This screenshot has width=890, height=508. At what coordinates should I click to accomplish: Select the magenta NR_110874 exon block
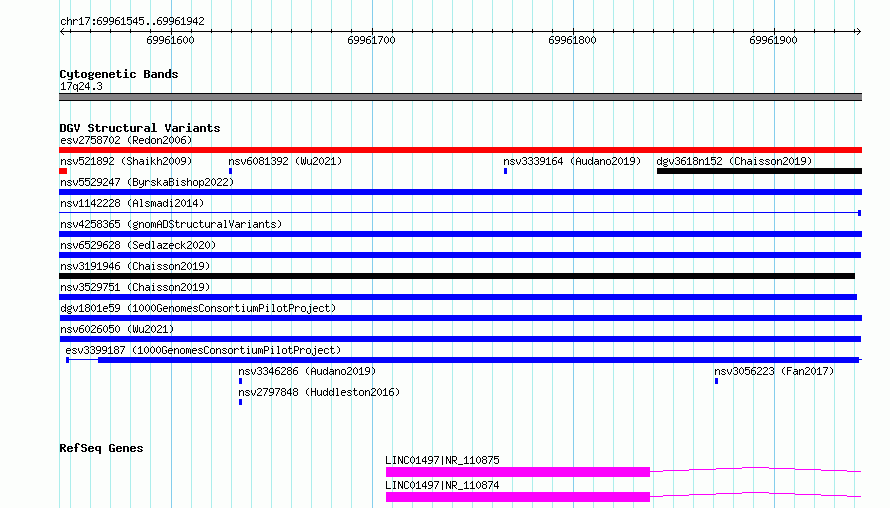518,497
